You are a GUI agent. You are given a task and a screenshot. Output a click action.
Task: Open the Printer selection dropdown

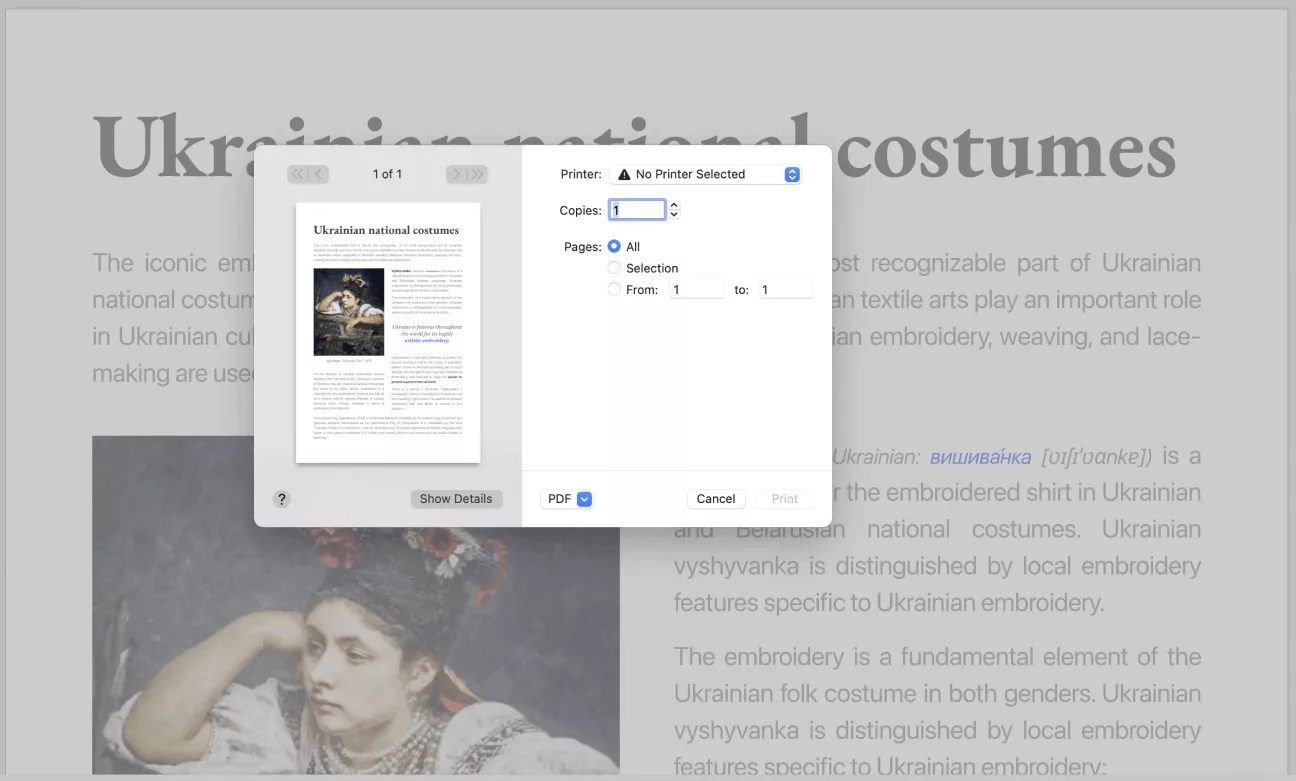[x=705, y=174]
